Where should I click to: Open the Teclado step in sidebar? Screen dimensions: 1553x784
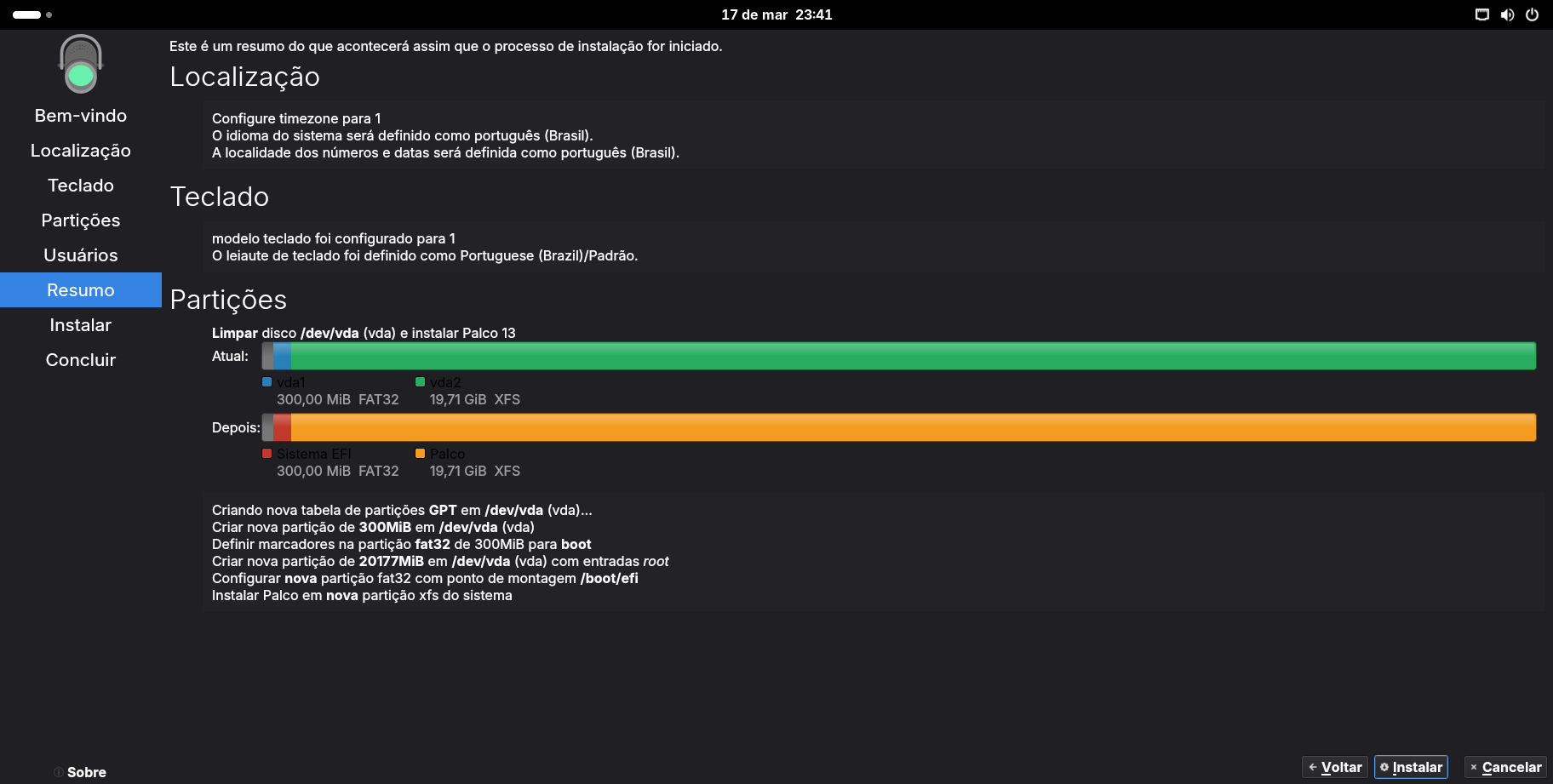click(x=81, y=186)
